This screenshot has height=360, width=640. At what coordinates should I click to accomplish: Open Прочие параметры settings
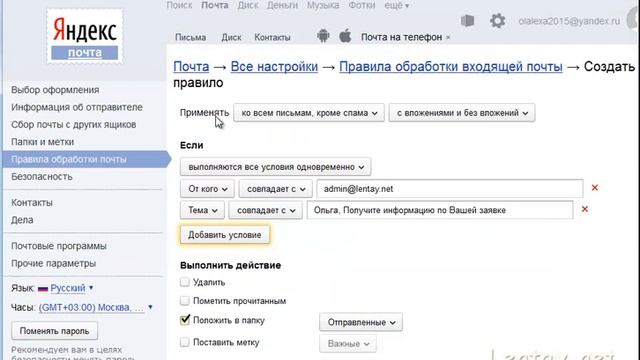click(x=53, y=263)
